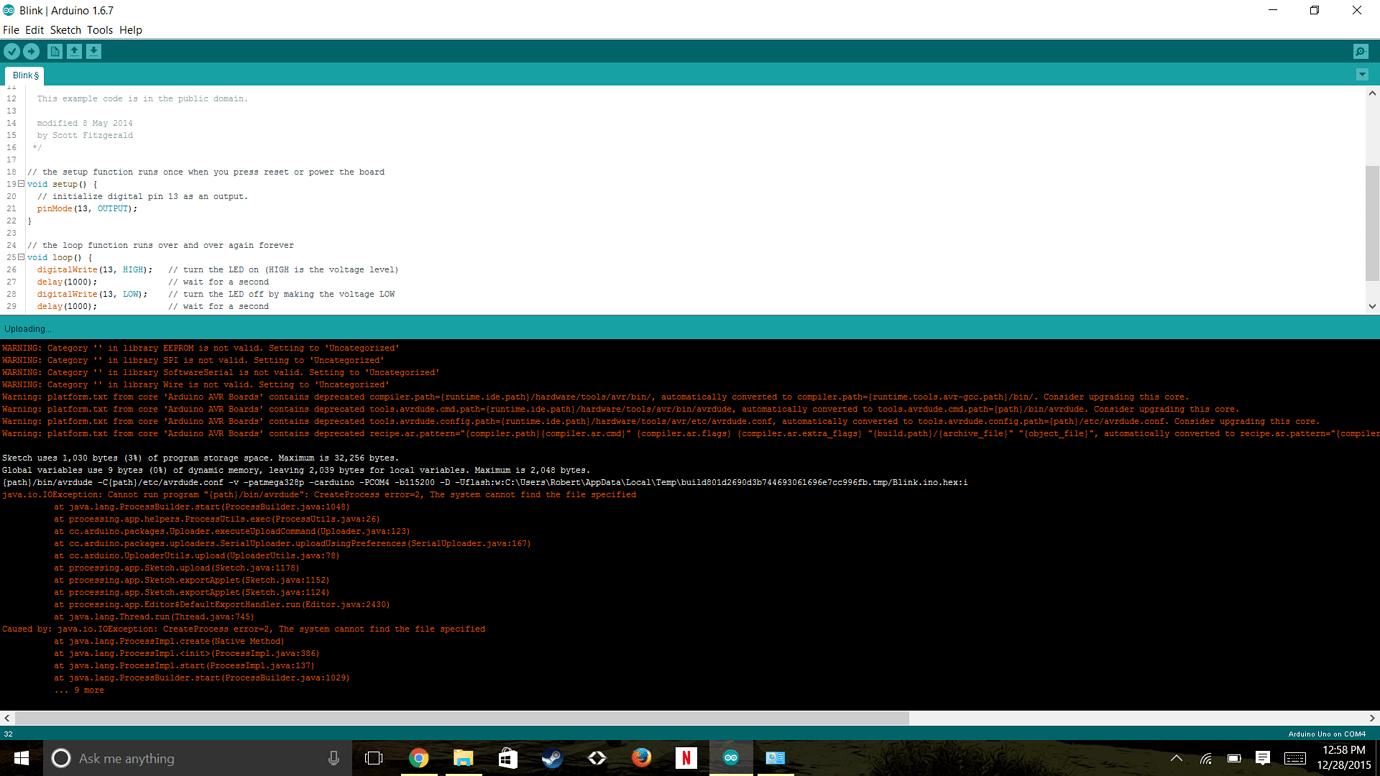Launch Firefox from the taskbar

(641, 758)
